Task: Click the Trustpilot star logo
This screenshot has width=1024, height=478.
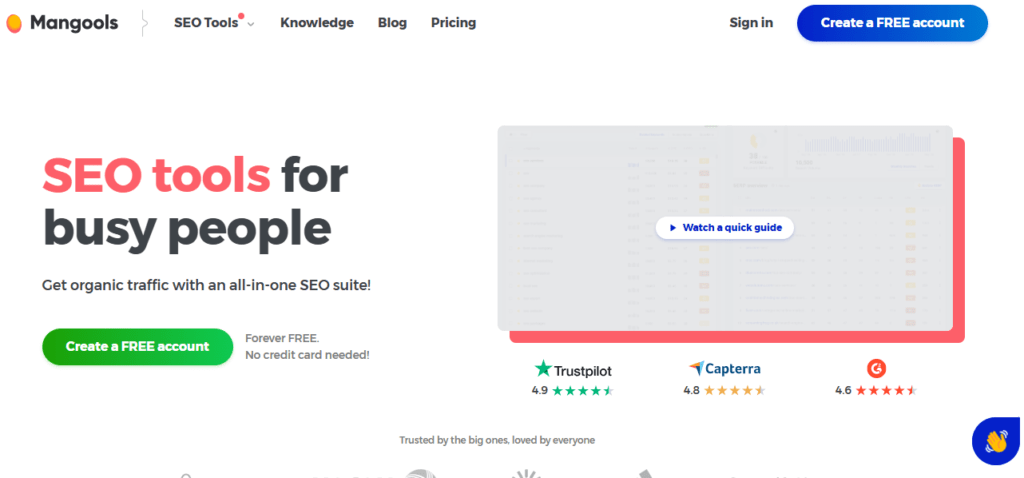Action: [543, 368]
